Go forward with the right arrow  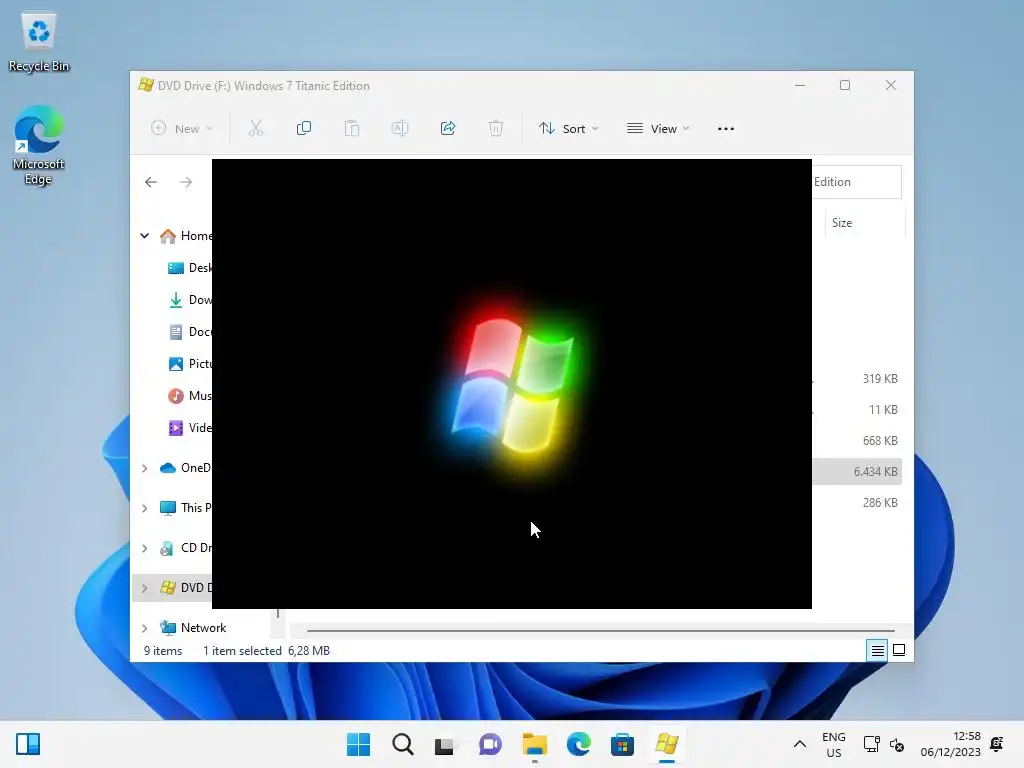click(186, 182)
